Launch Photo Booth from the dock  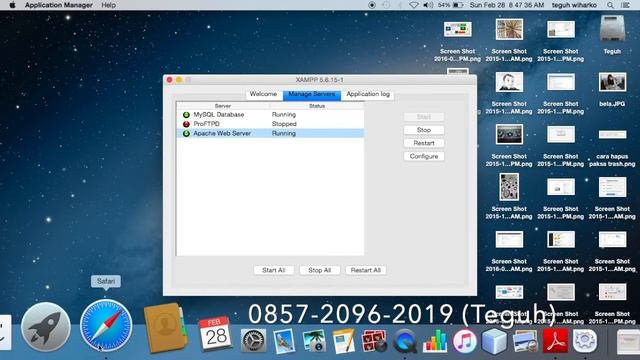pos(374,341)
